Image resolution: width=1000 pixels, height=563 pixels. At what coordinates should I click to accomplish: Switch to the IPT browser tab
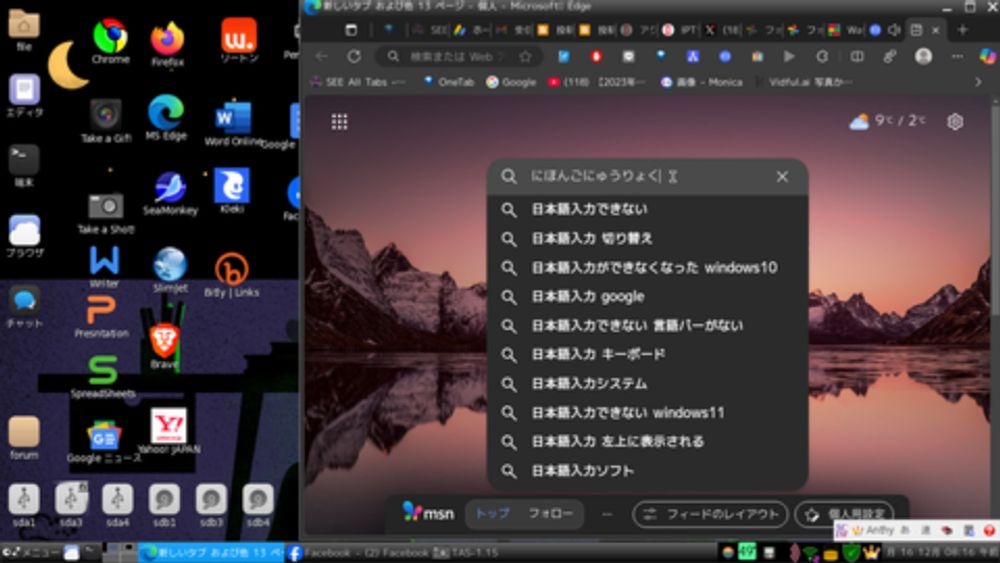point(680,30)
